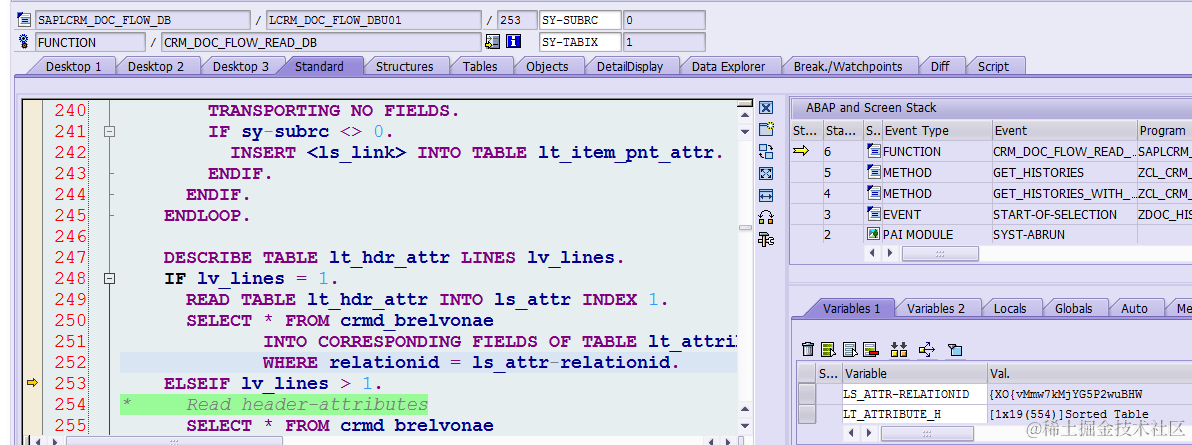Click the maximize horizontally icon beside the editor
The width and height of the screenshot is (1192, 445).
[766, 195]
